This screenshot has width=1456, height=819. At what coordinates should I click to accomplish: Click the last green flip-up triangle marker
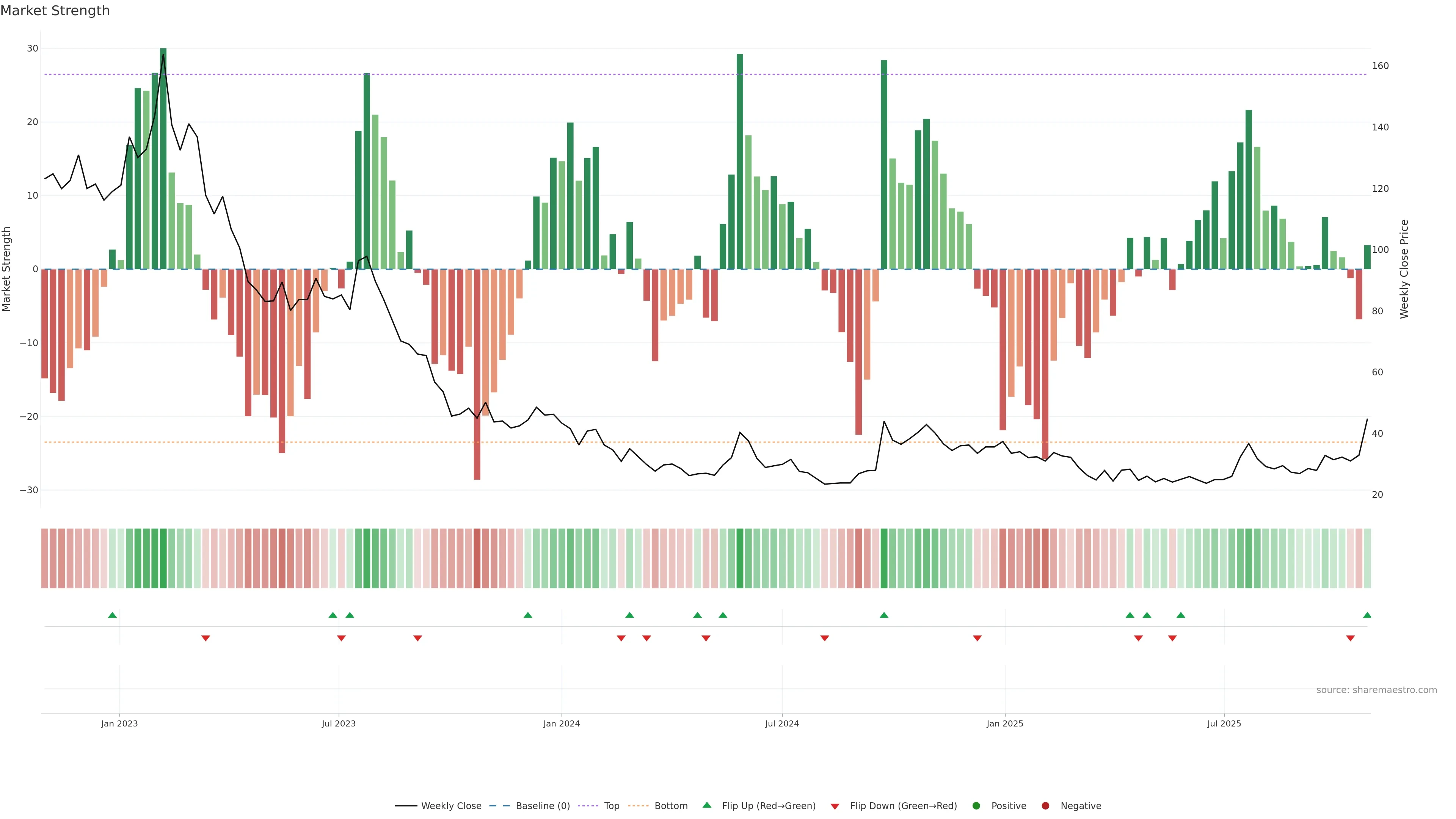coord(1367,615)
